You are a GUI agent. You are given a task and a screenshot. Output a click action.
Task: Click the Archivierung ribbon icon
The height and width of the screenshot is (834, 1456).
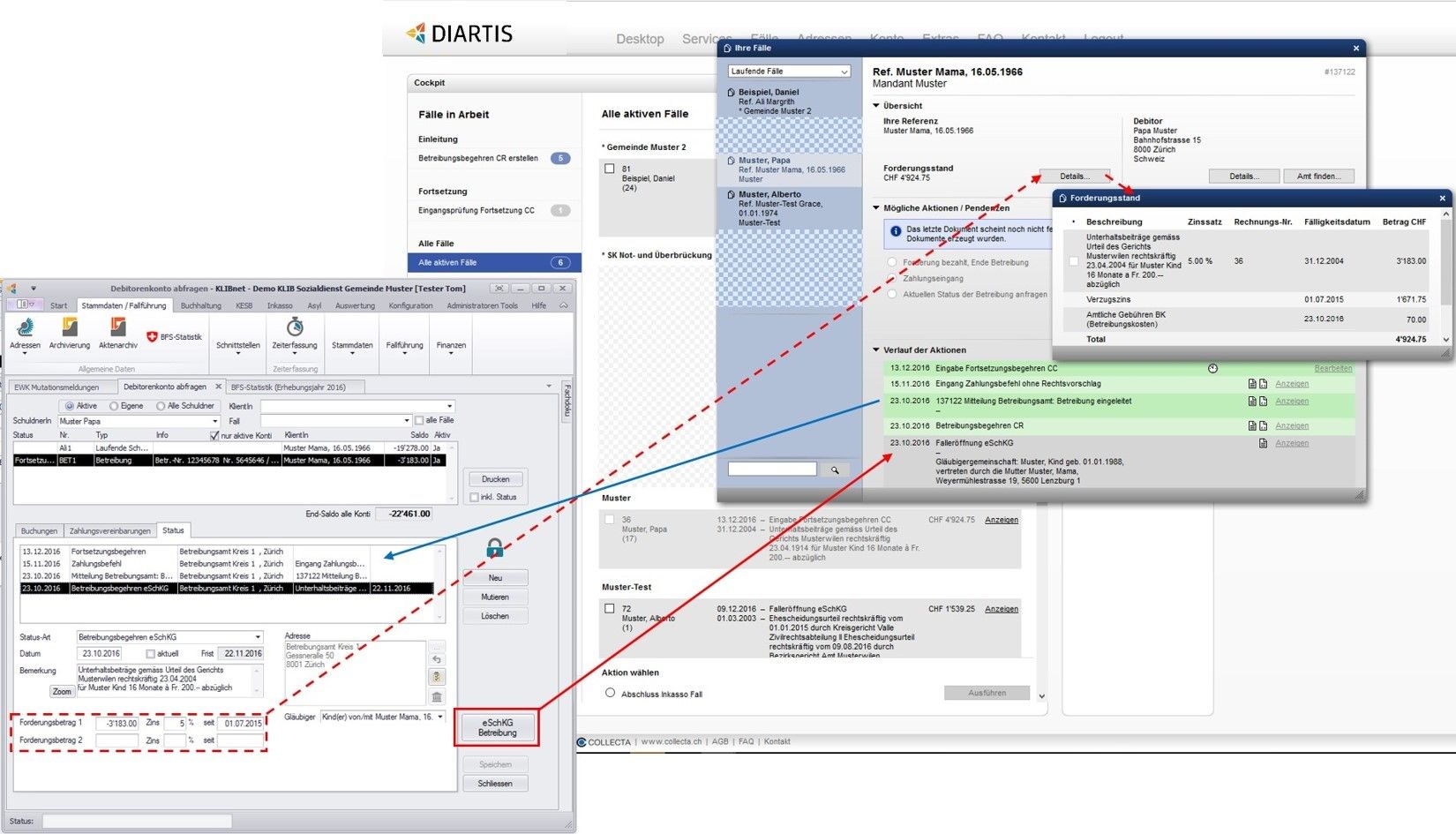pyautogui.click(x=69, y=329)
